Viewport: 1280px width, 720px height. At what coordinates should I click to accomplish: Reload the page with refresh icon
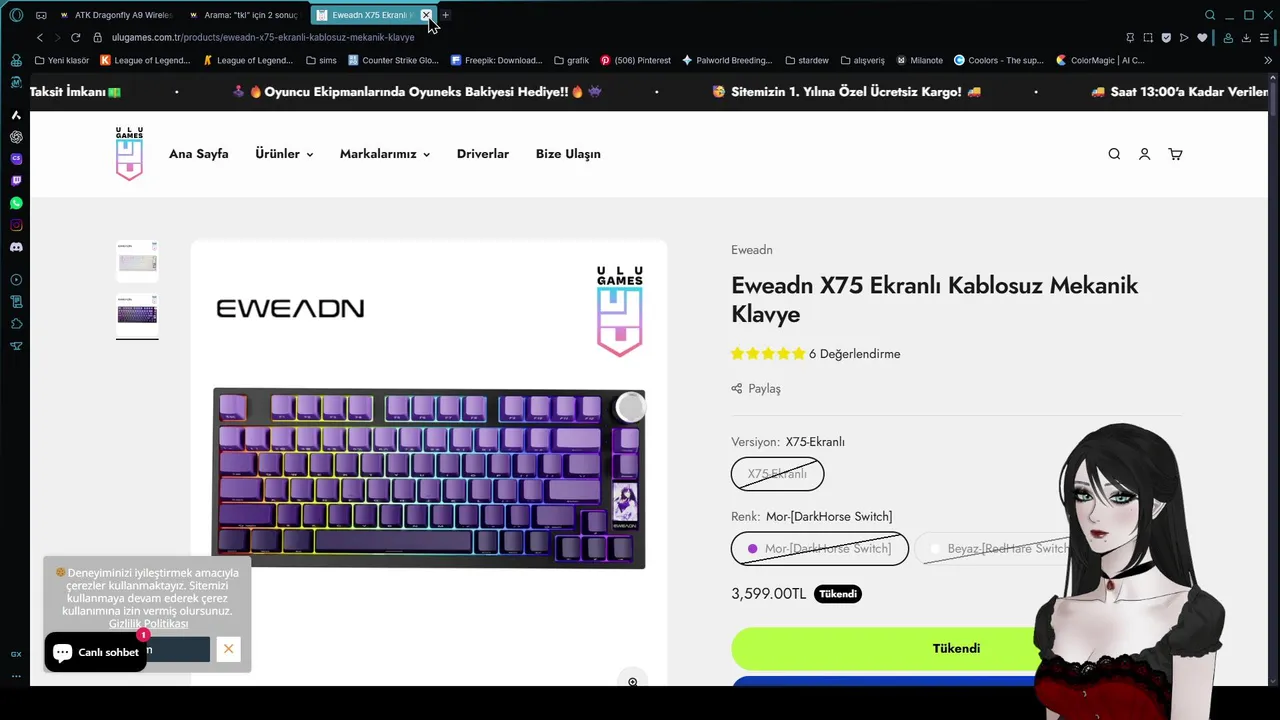click(75, 37)
